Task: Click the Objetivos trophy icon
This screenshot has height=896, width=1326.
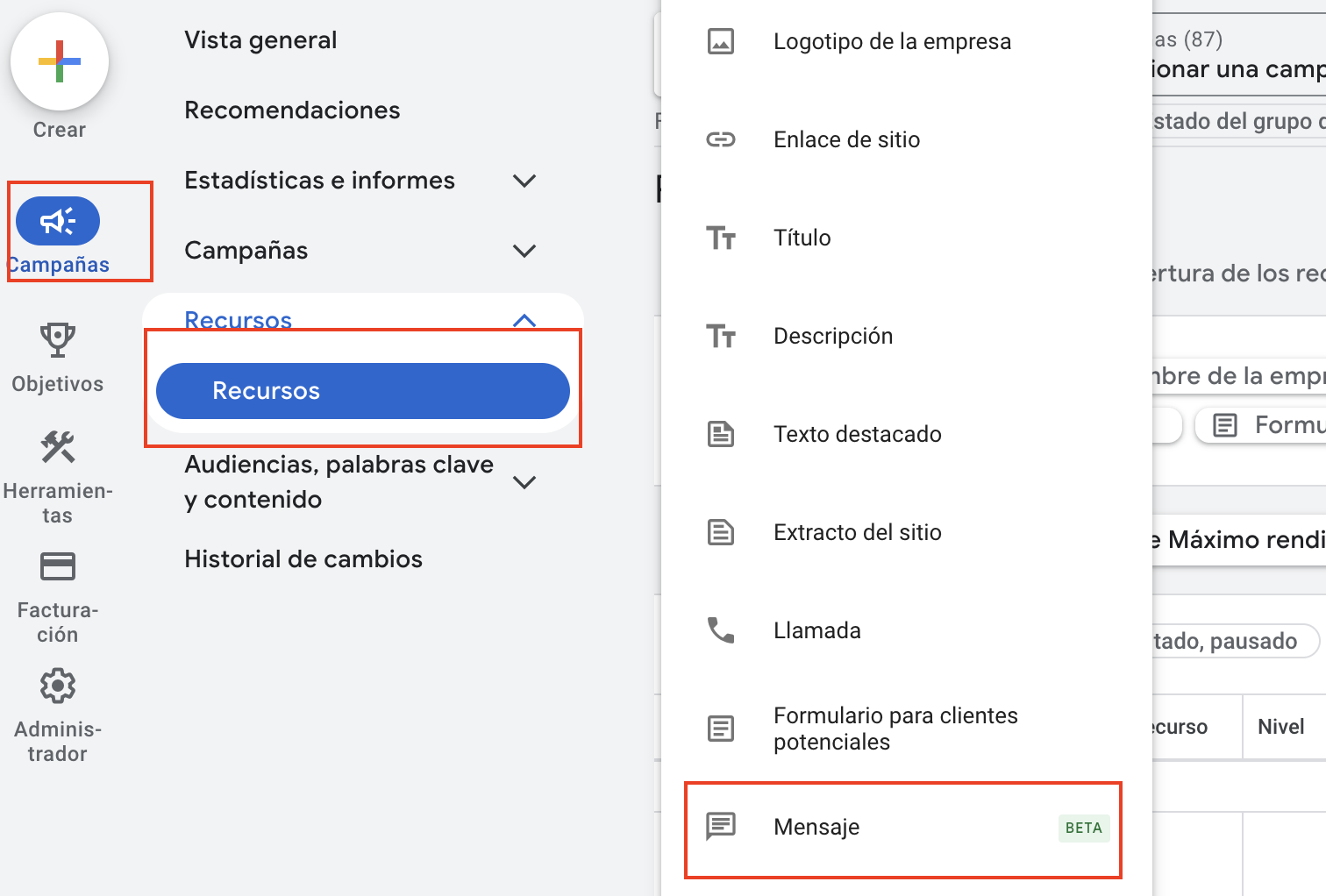Action: (x=57, y=339)
